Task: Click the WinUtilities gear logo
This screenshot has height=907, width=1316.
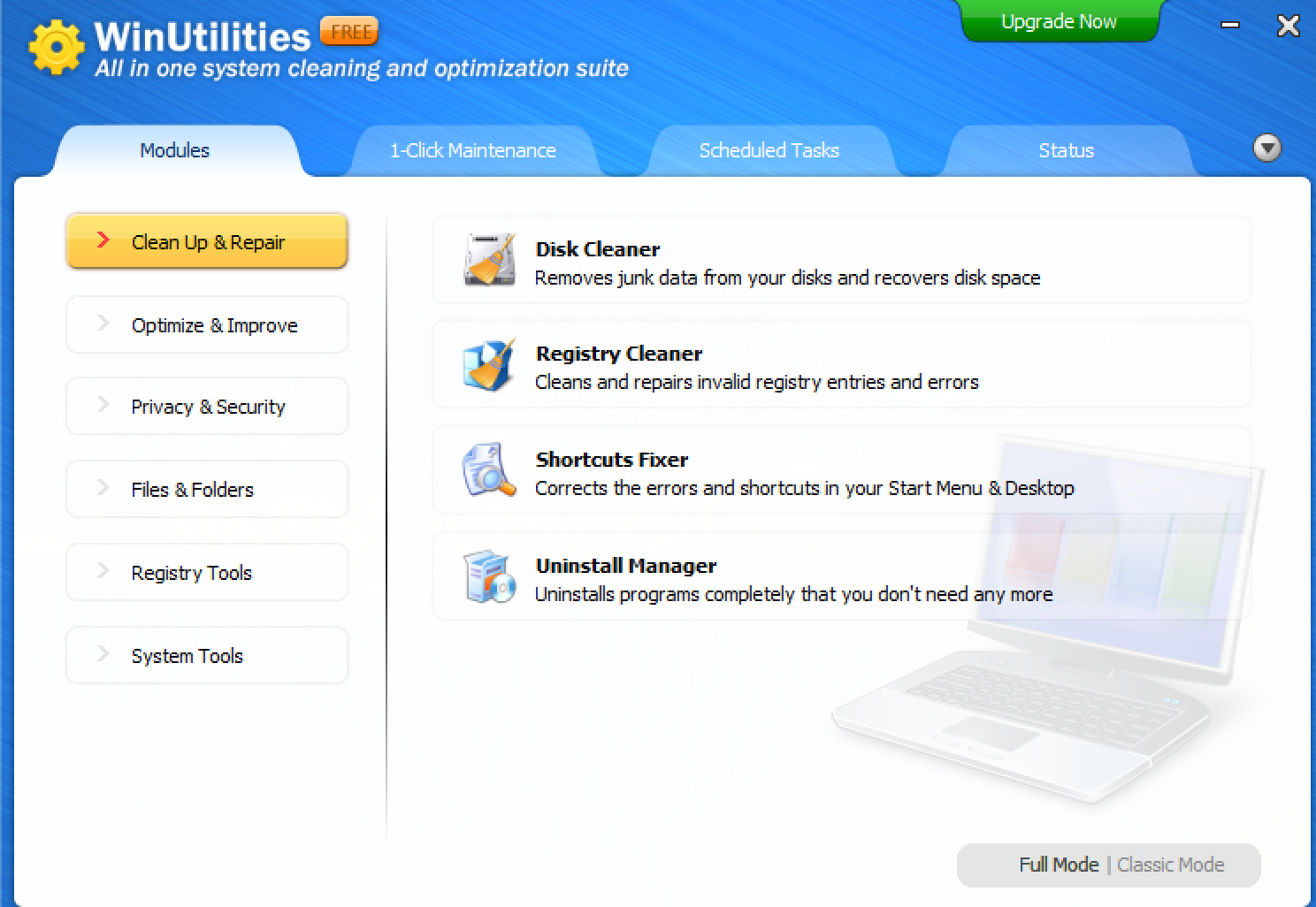Action: click(56, 47)
